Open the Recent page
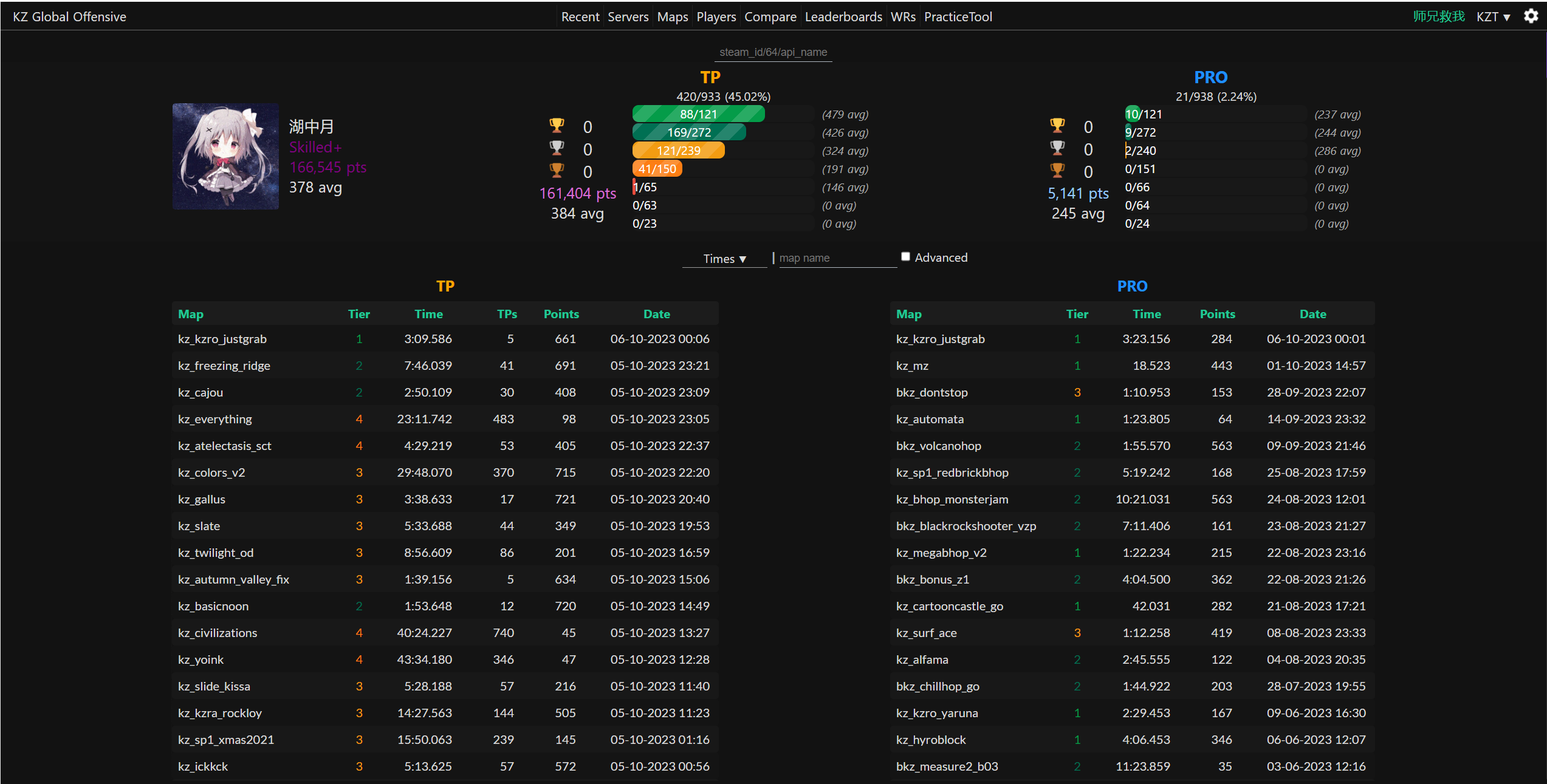 (580, 17)
